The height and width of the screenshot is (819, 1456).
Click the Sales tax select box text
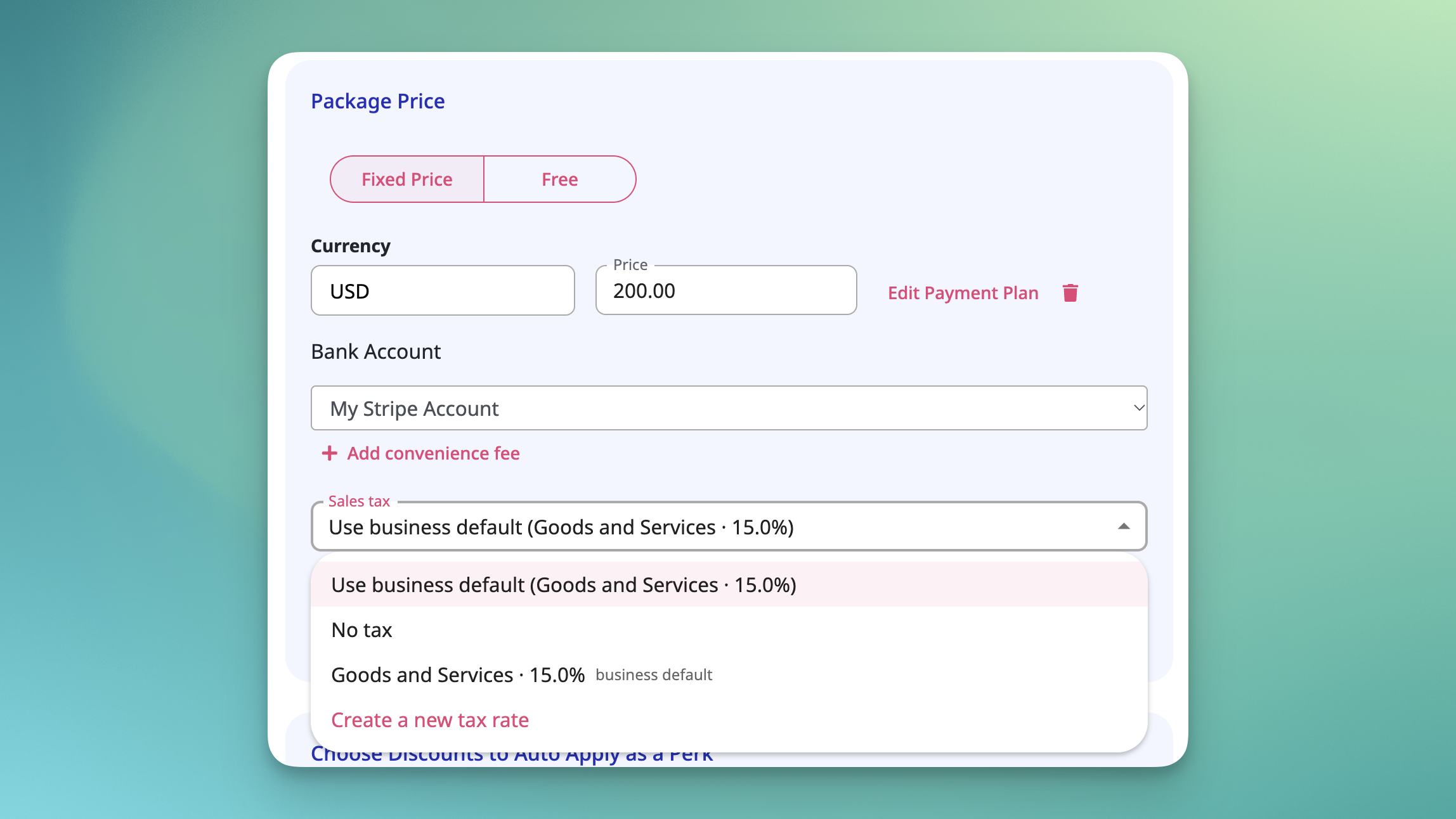tap(561, 527)
